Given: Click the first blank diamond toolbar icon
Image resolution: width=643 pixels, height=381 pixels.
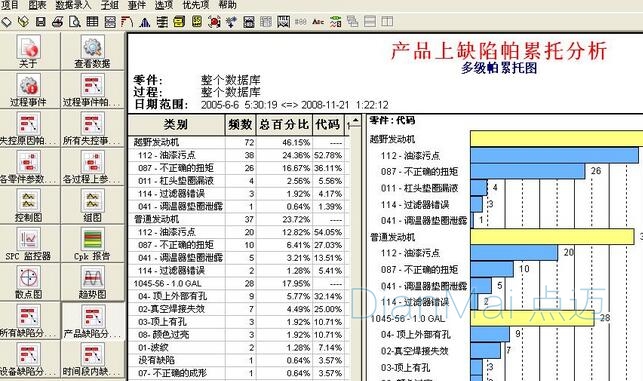Looking at the screenshot, I should [x=6, y=21].
